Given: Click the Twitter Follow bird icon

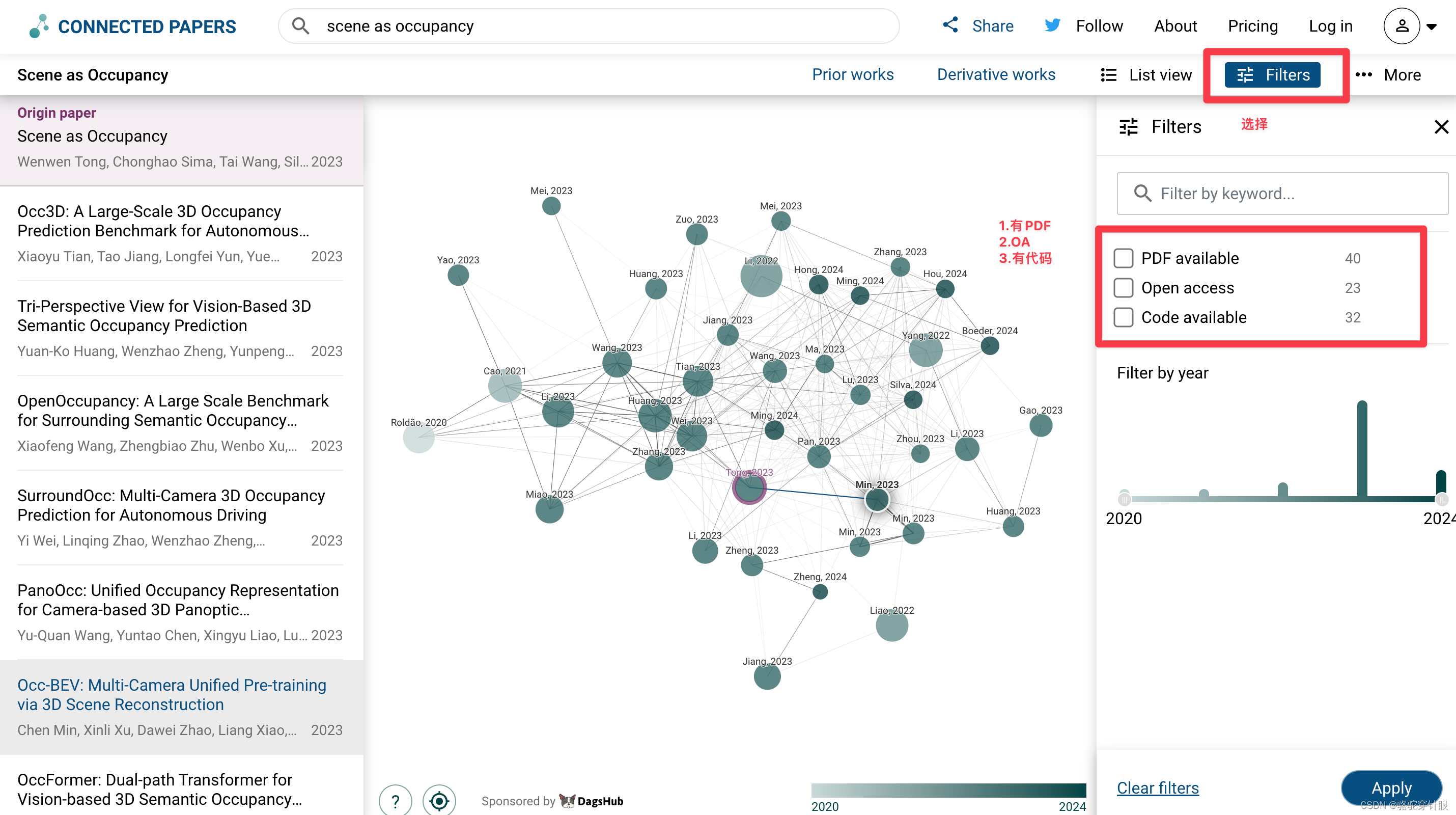Looking at the screenshot, I should tap(1052, 25).
